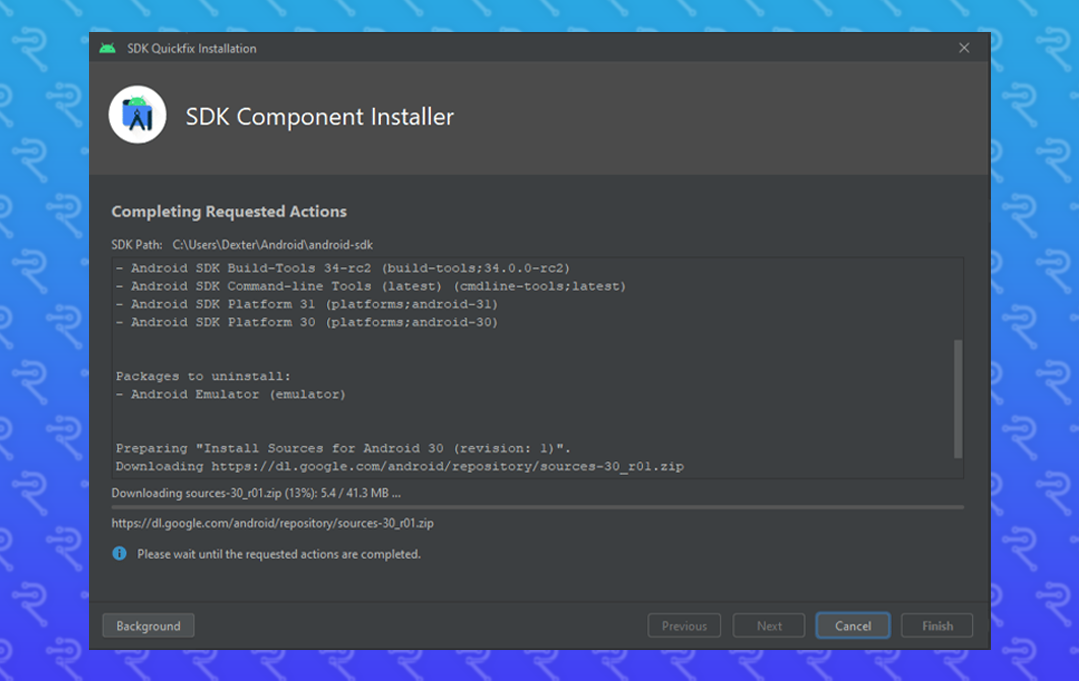Click the blue info icon
1079x681 pixels.
[x=119, y=553]
